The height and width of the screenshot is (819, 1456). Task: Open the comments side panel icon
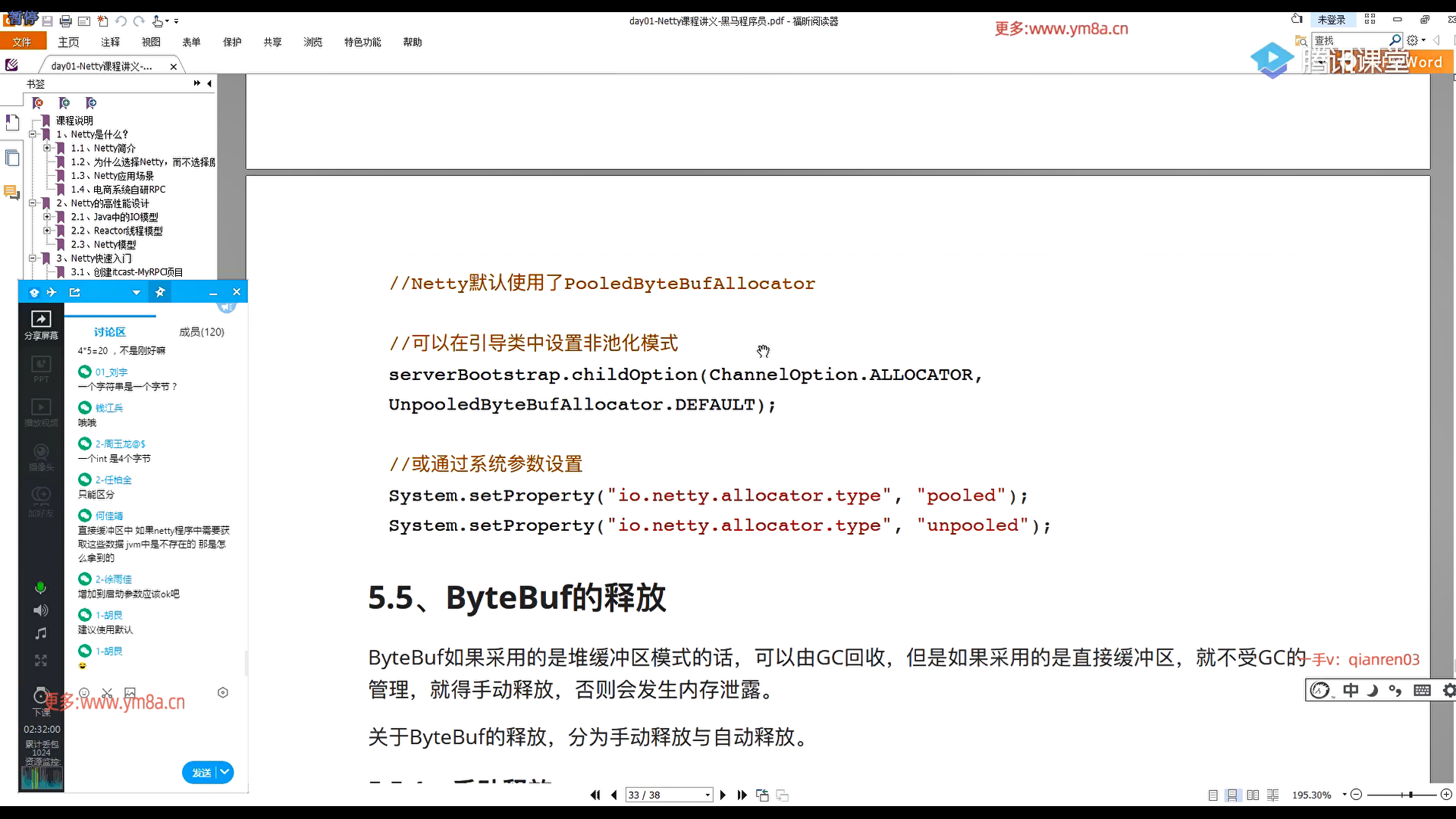click(11, 193)
